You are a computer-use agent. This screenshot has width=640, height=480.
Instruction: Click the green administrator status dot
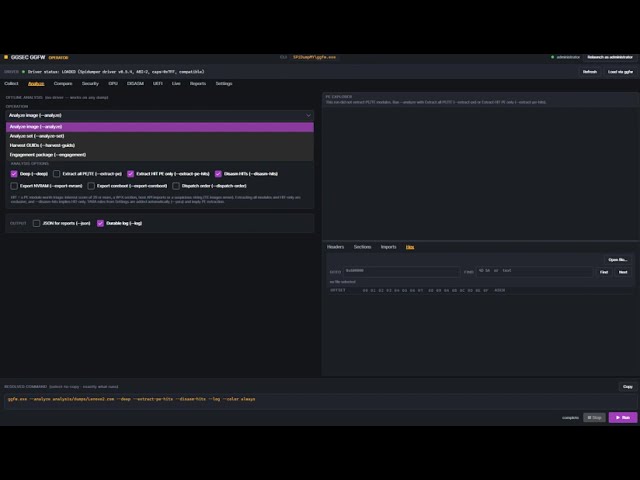[x=553, y=57]
